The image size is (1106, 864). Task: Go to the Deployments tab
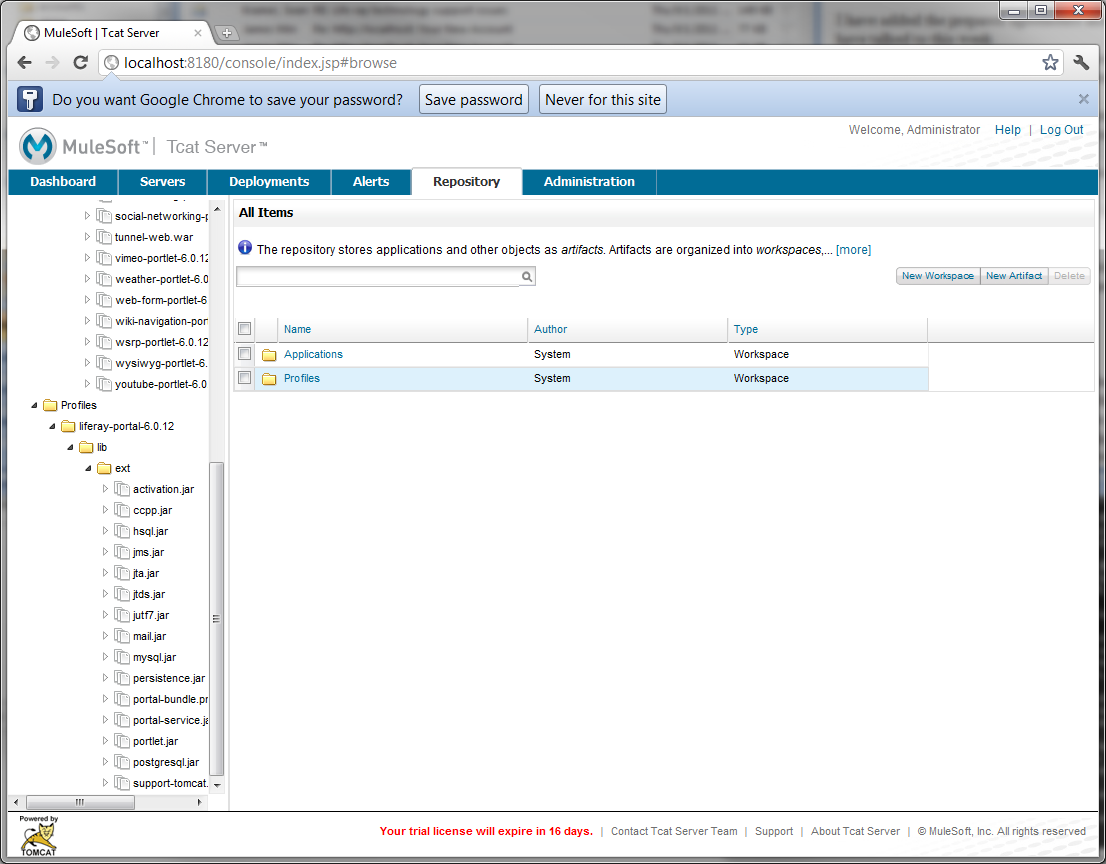pyautogui.click(x=269, y=181)
